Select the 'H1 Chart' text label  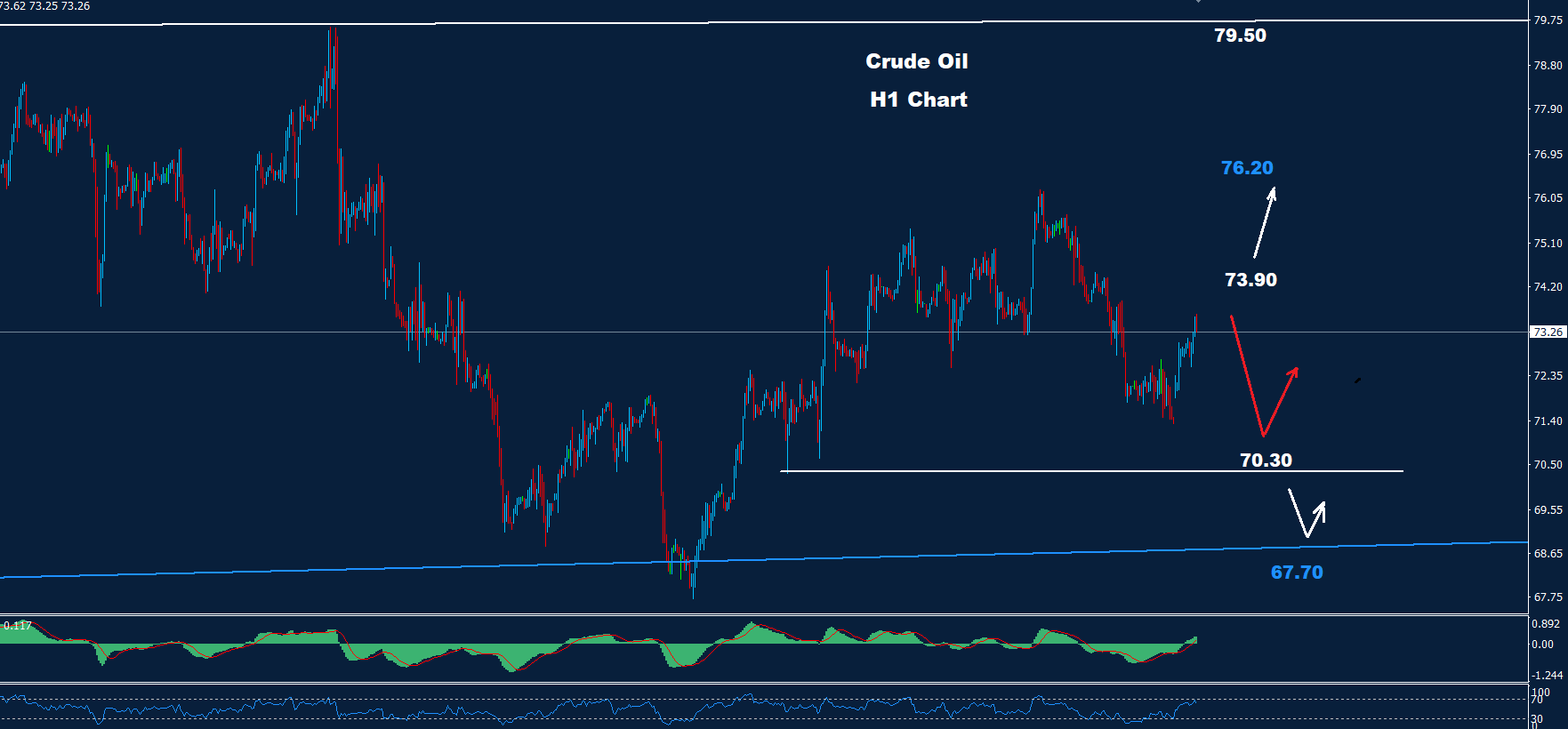point(918,100)
